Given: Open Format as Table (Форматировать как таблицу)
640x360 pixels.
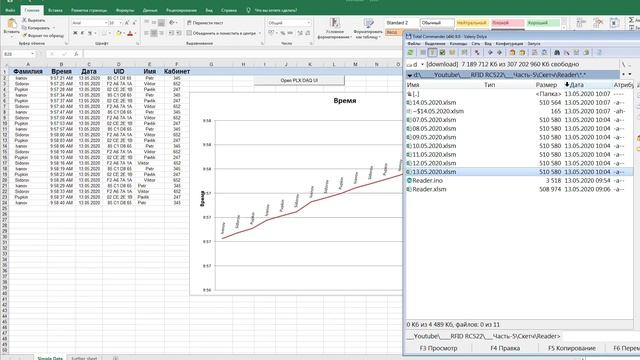Looking at the screenshot, I should (368, 28).
